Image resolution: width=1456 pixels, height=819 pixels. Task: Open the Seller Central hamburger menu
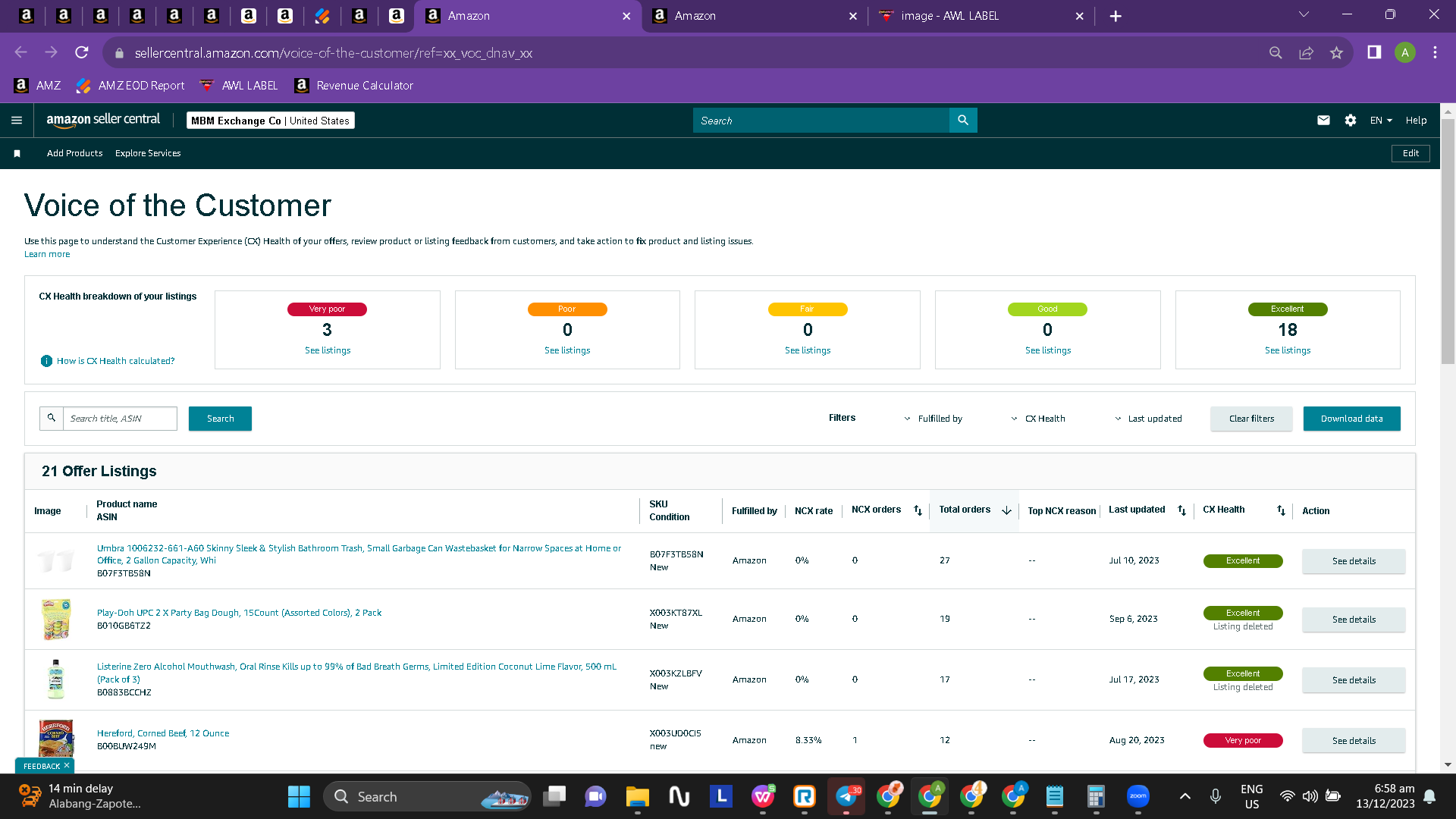(17, 120)
